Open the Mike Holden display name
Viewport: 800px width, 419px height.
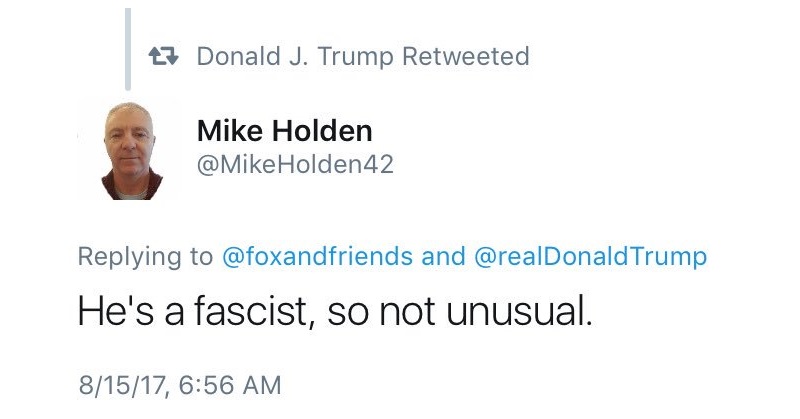coord(285,131)
